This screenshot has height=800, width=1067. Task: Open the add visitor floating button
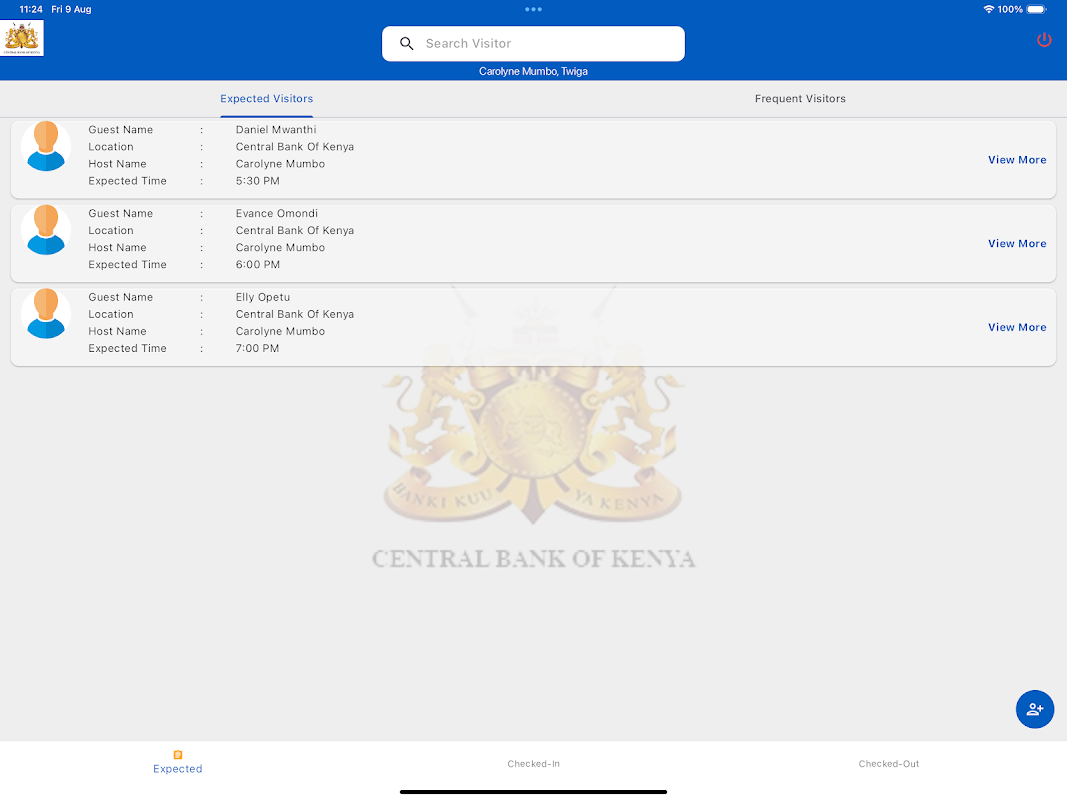(1034, 709)
